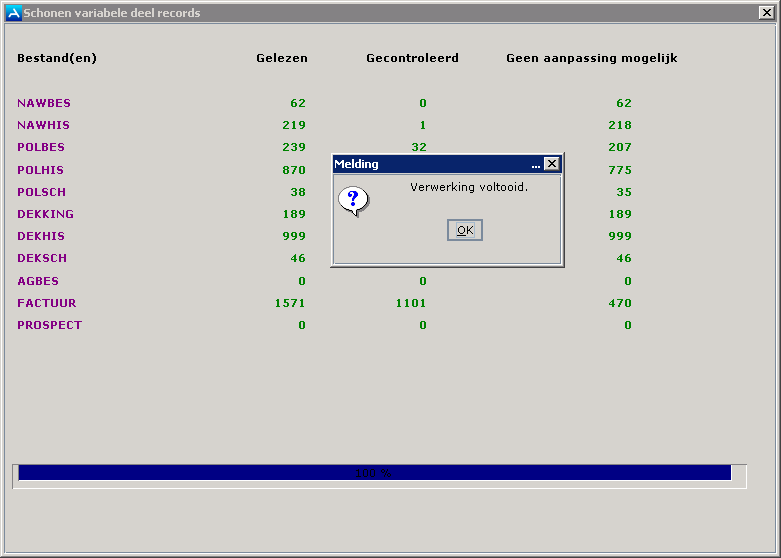Click the Gelezen column header
The height and width of the screenshot is (558, 781).
[282, 58]
